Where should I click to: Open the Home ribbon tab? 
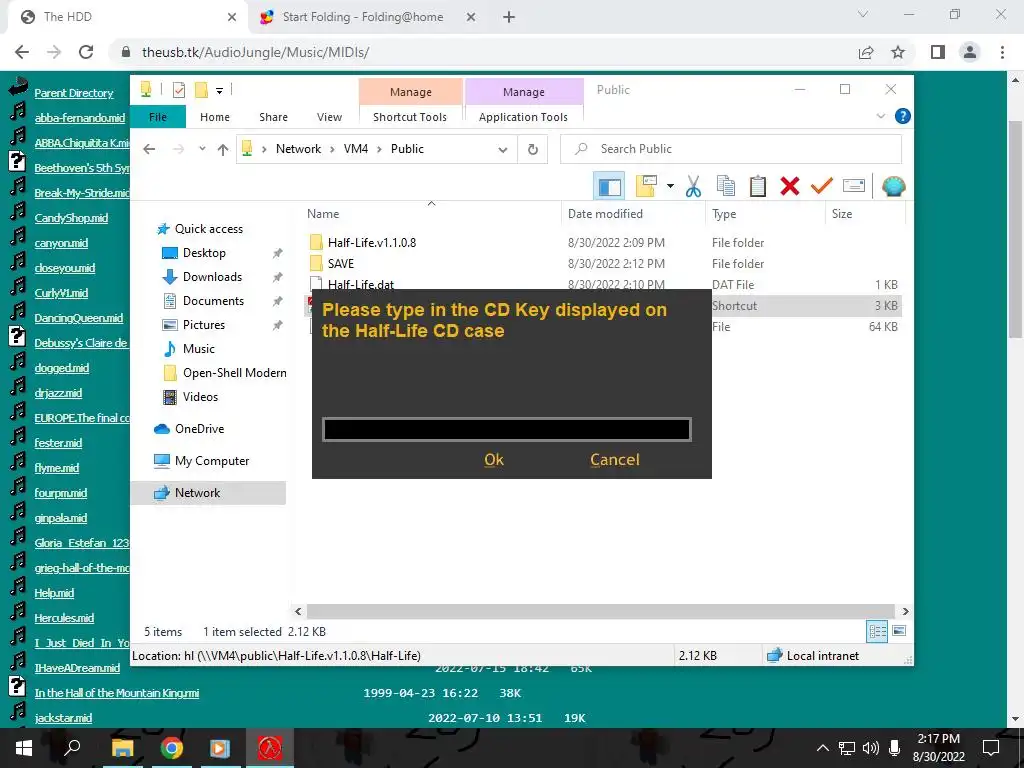(x=215, y=117)
